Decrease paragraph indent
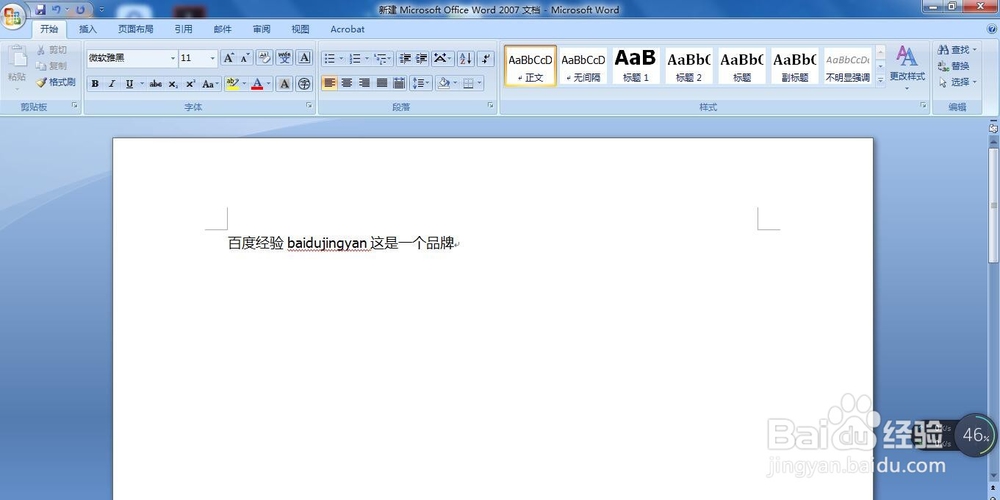 click(x=404, y=59)
